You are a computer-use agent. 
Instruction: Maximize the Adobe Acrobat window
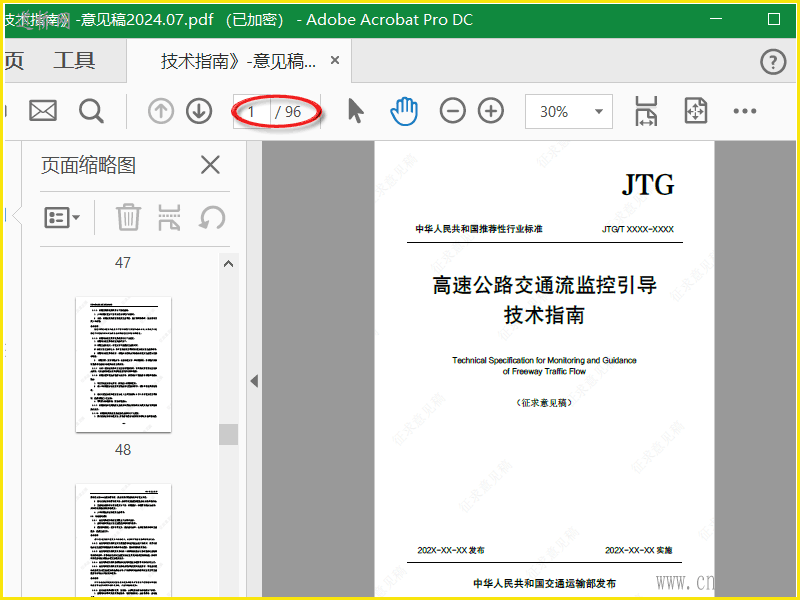tap(774, 19)
